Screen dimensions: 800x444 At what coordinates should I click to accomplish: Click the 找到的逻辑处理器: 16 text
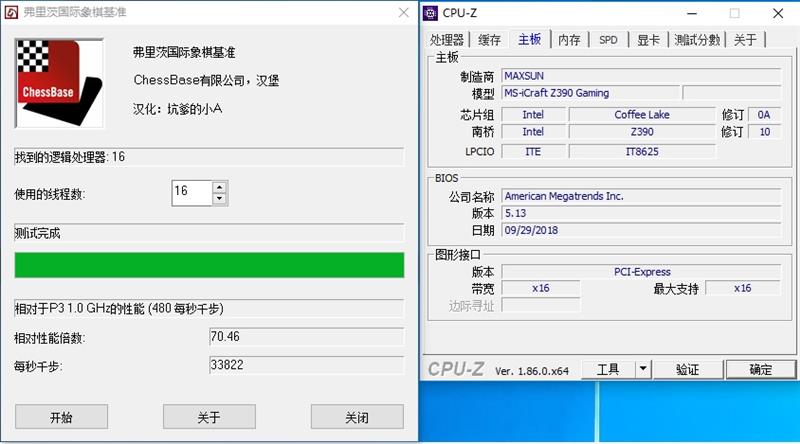pos(70,157)
